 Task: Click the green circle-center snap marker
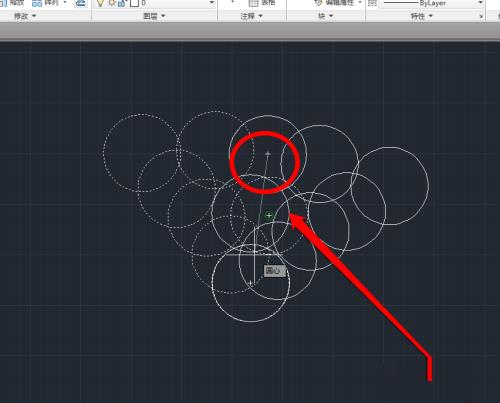point(269,215)
